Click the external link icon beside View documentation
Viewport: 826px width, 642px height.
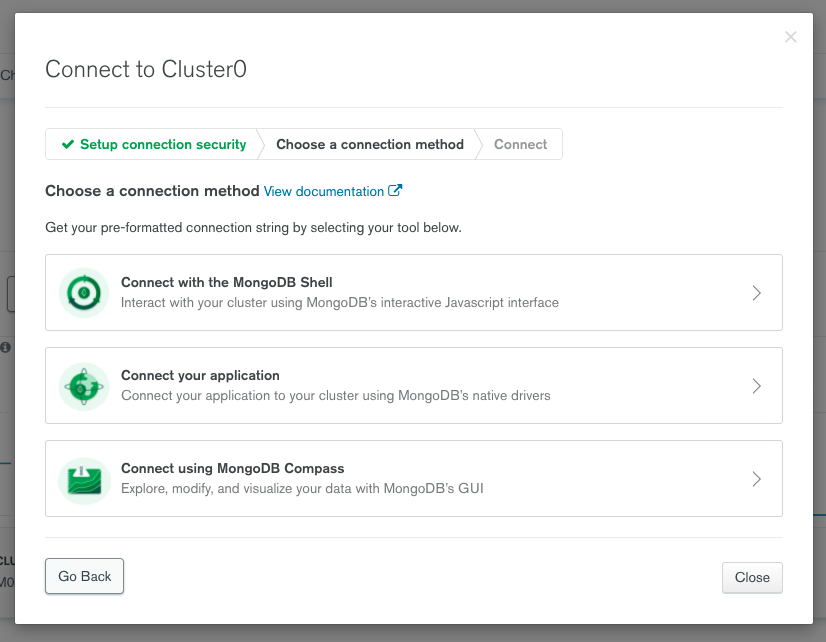pos(395,191)
